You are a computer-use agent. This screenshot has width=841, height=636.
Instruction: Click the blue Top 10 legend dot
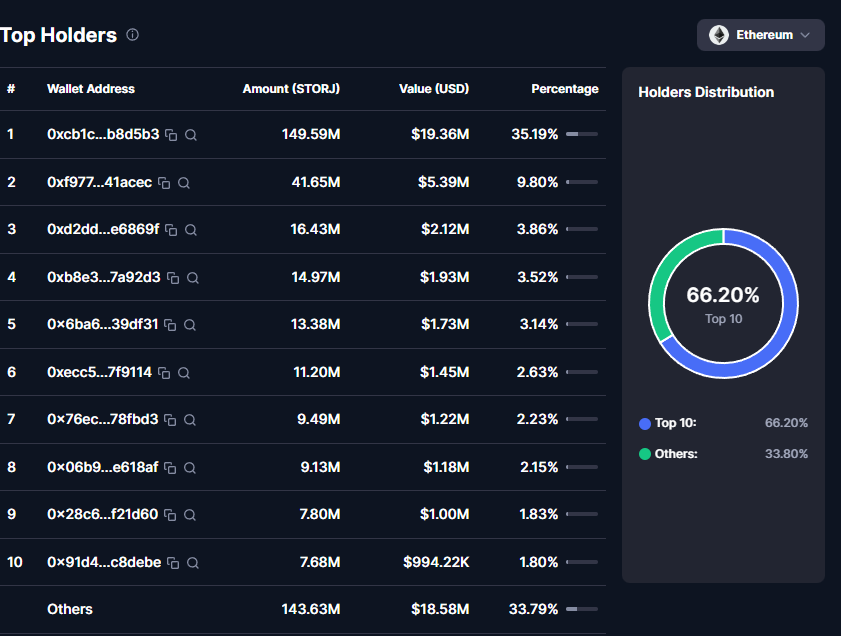pyautogui.click(x=645, y=424)
